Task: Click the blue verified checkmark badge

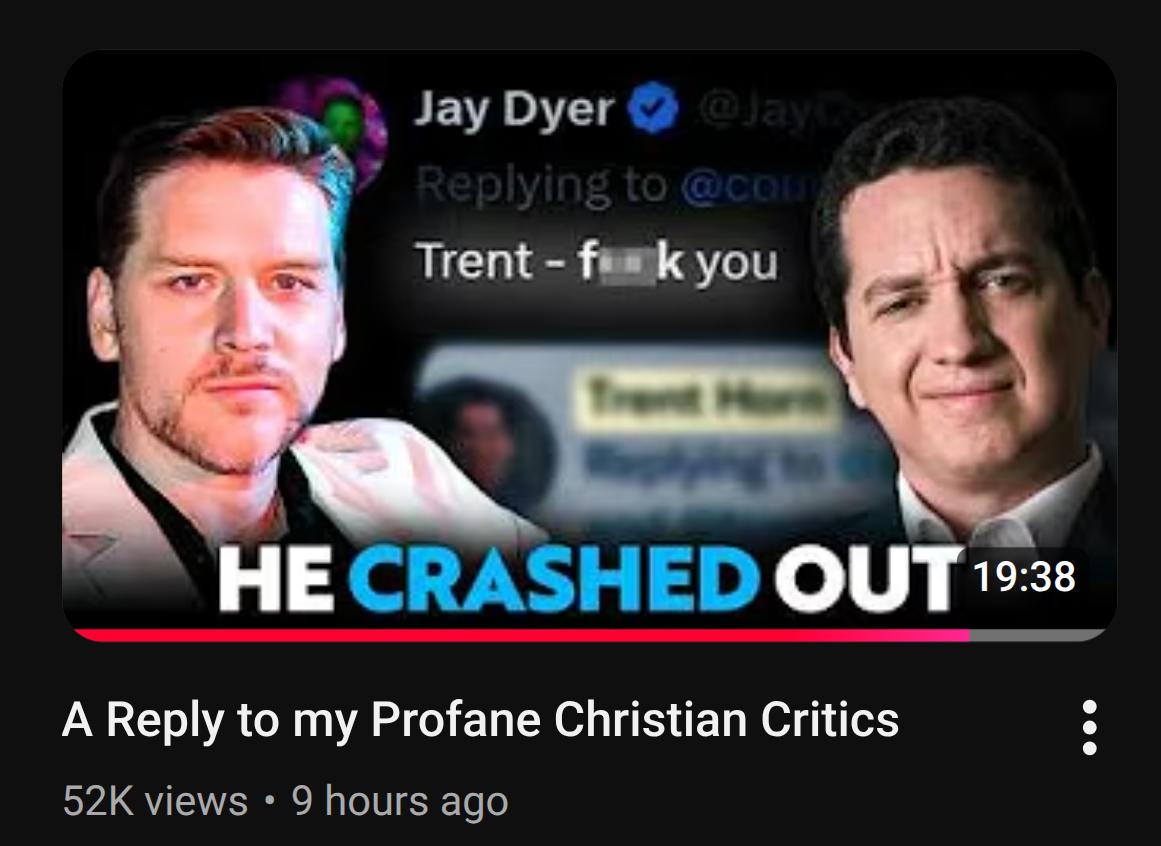Action: [653, 108]
